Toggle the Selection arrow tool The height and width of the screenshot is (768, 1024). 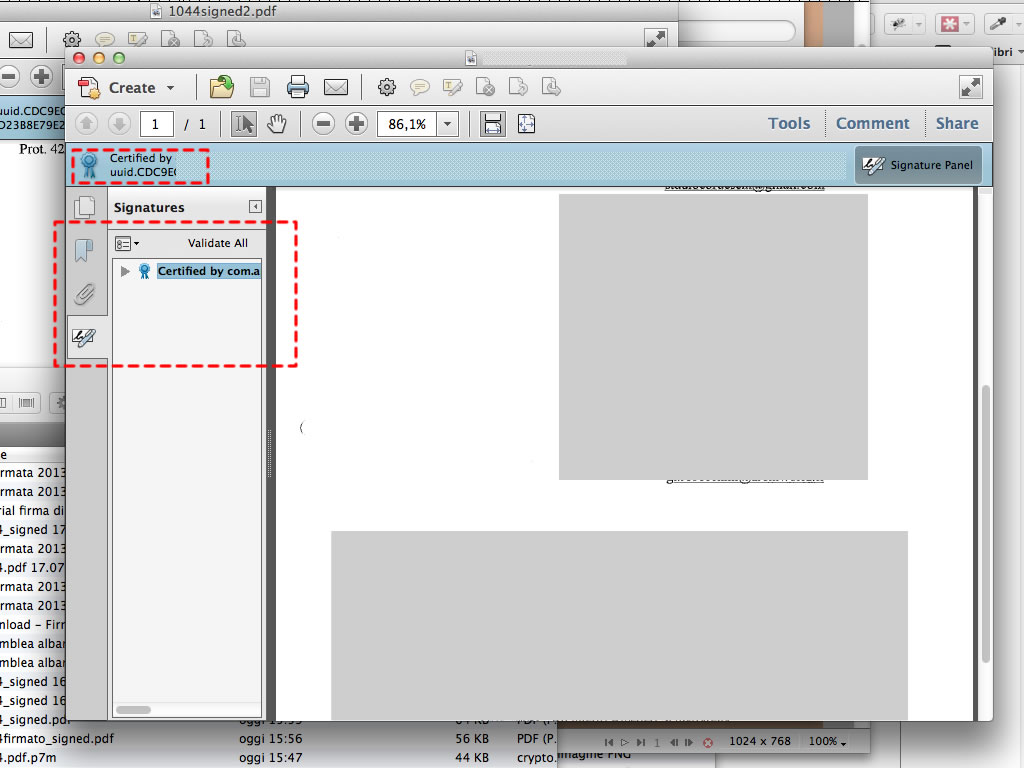tap(243, 124)
